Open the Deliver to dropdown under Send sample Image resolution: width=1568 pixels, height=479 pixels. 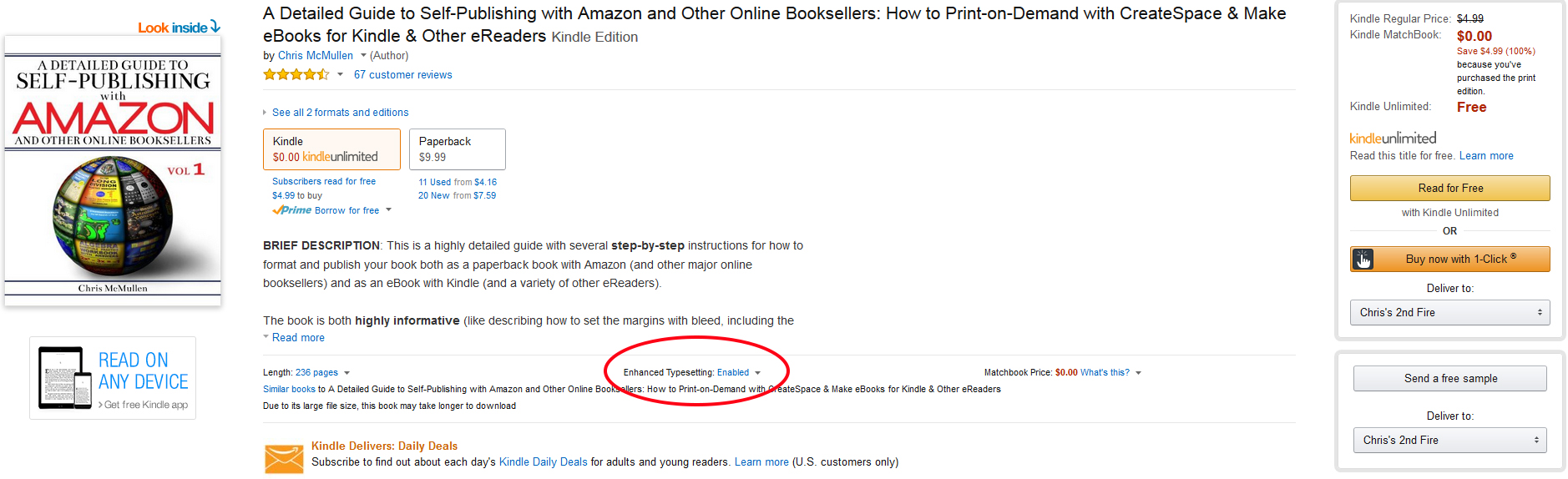point(1449,440)
